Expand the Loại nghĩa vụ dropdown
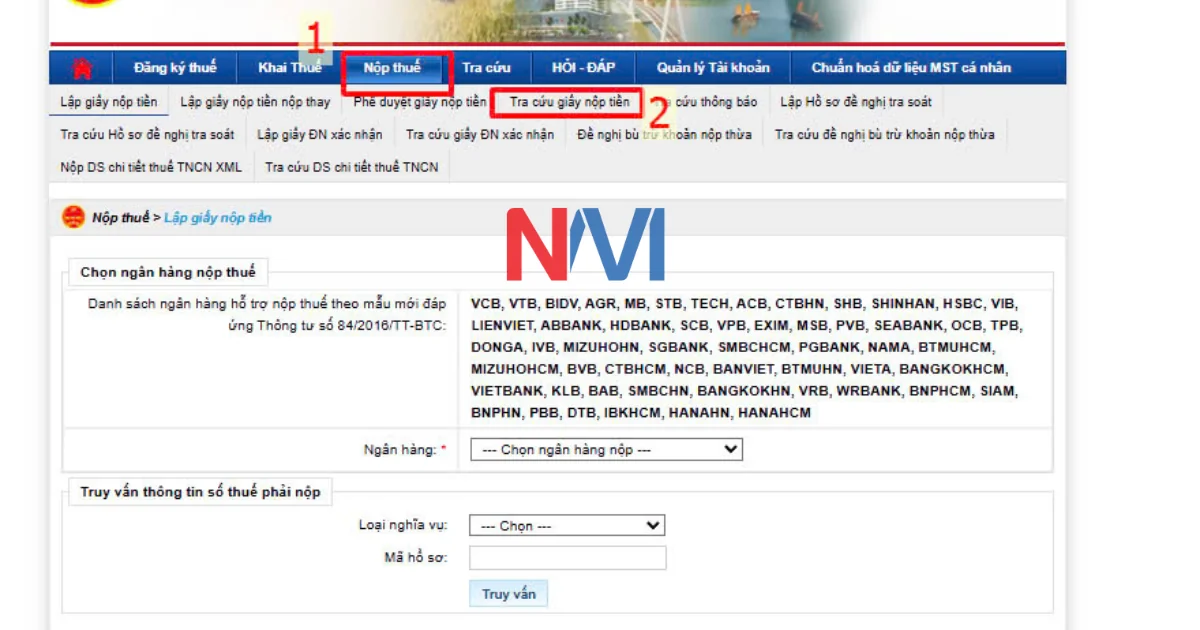The height and width of the screenshot is (630, 1200). (567, 526)
